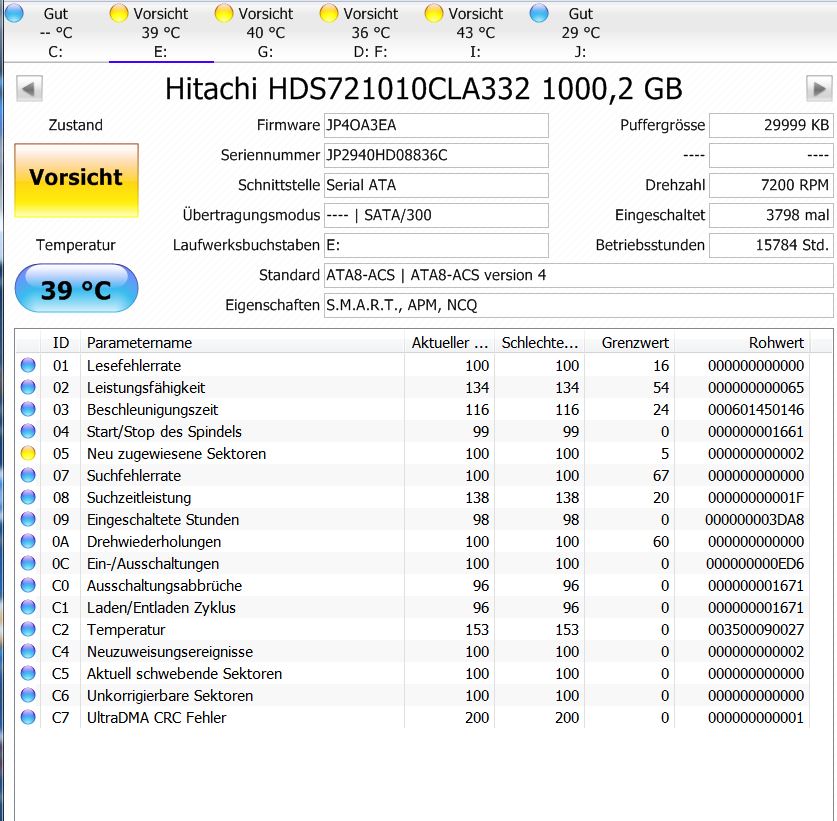Image resolution: width=837 pixels, height=821 pixels.
Task: Select raw value 000000003DA8
Action: (x=754, y=519)
